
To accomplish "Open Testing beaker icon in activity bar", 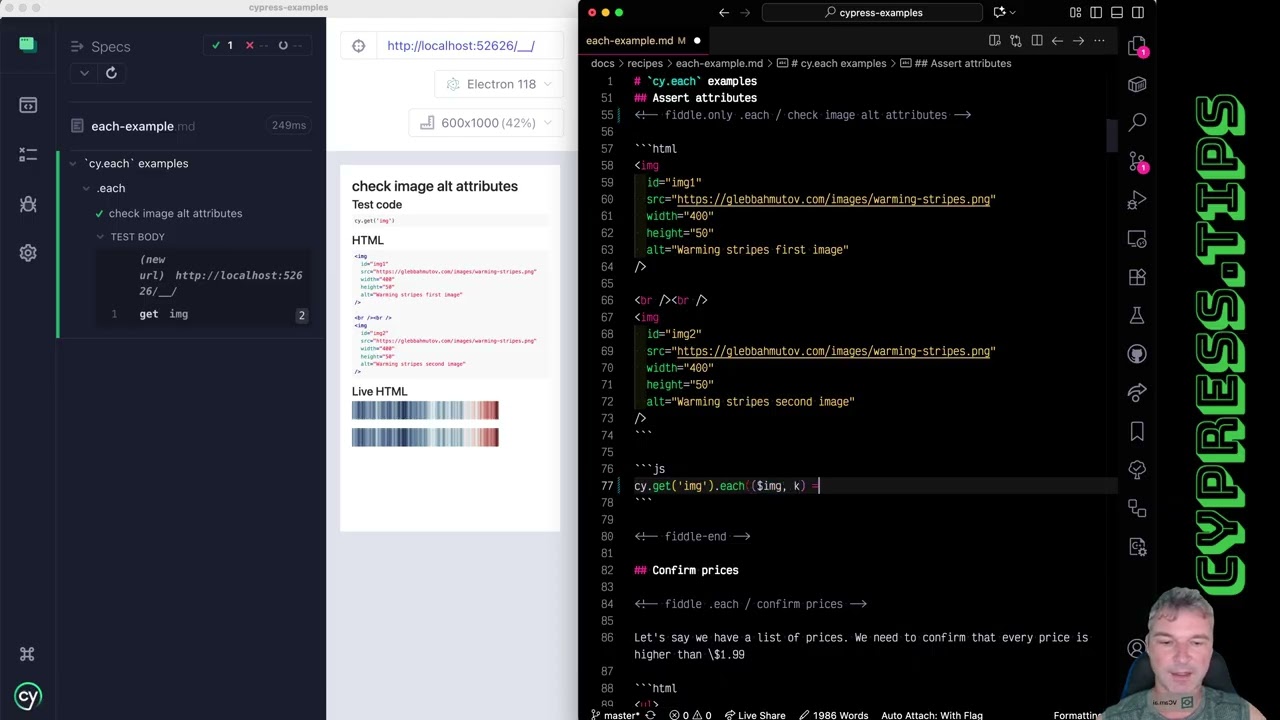I will [1137, 316].
